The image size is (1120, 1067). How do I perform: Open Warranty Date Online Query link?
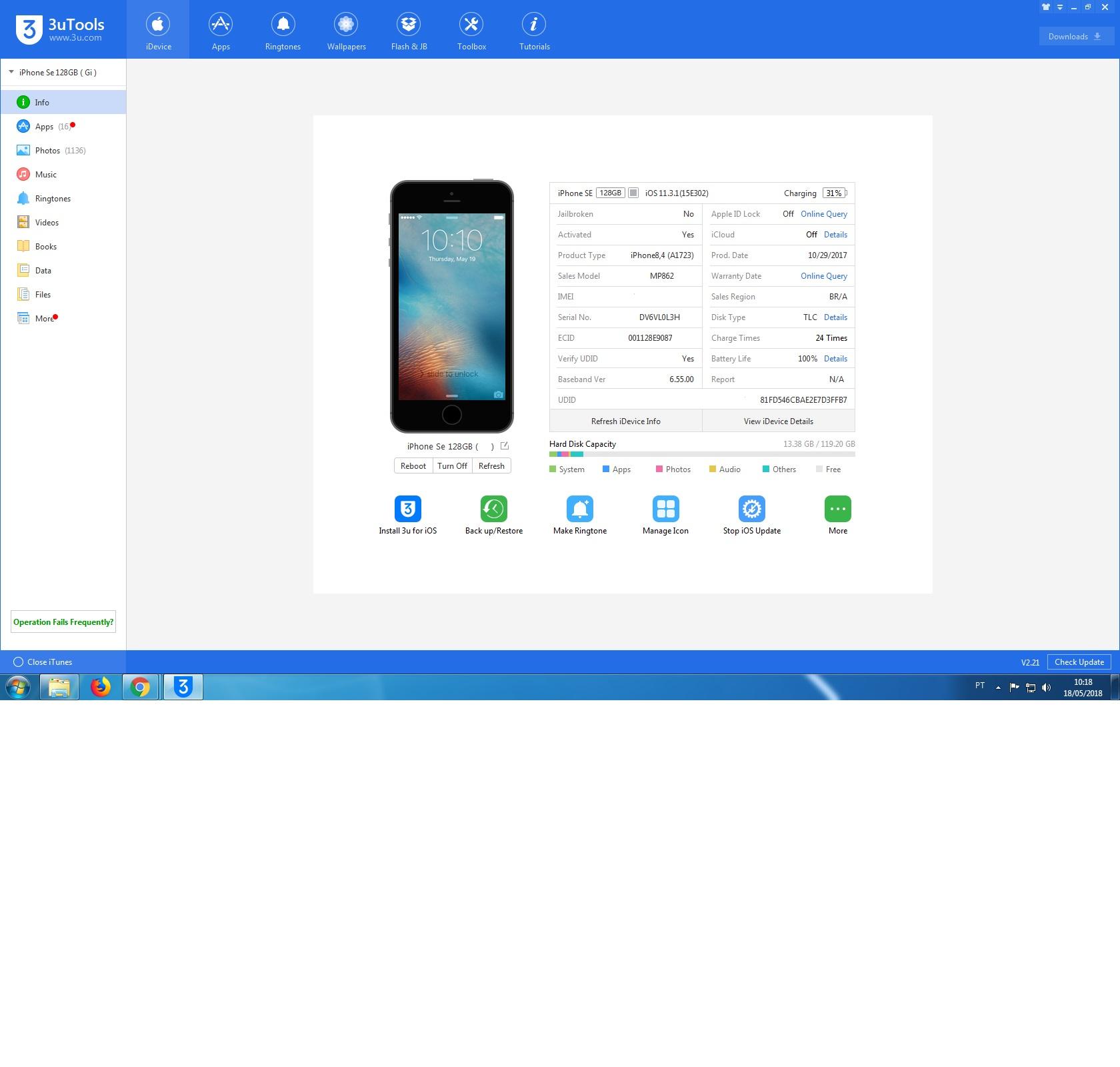824,275
